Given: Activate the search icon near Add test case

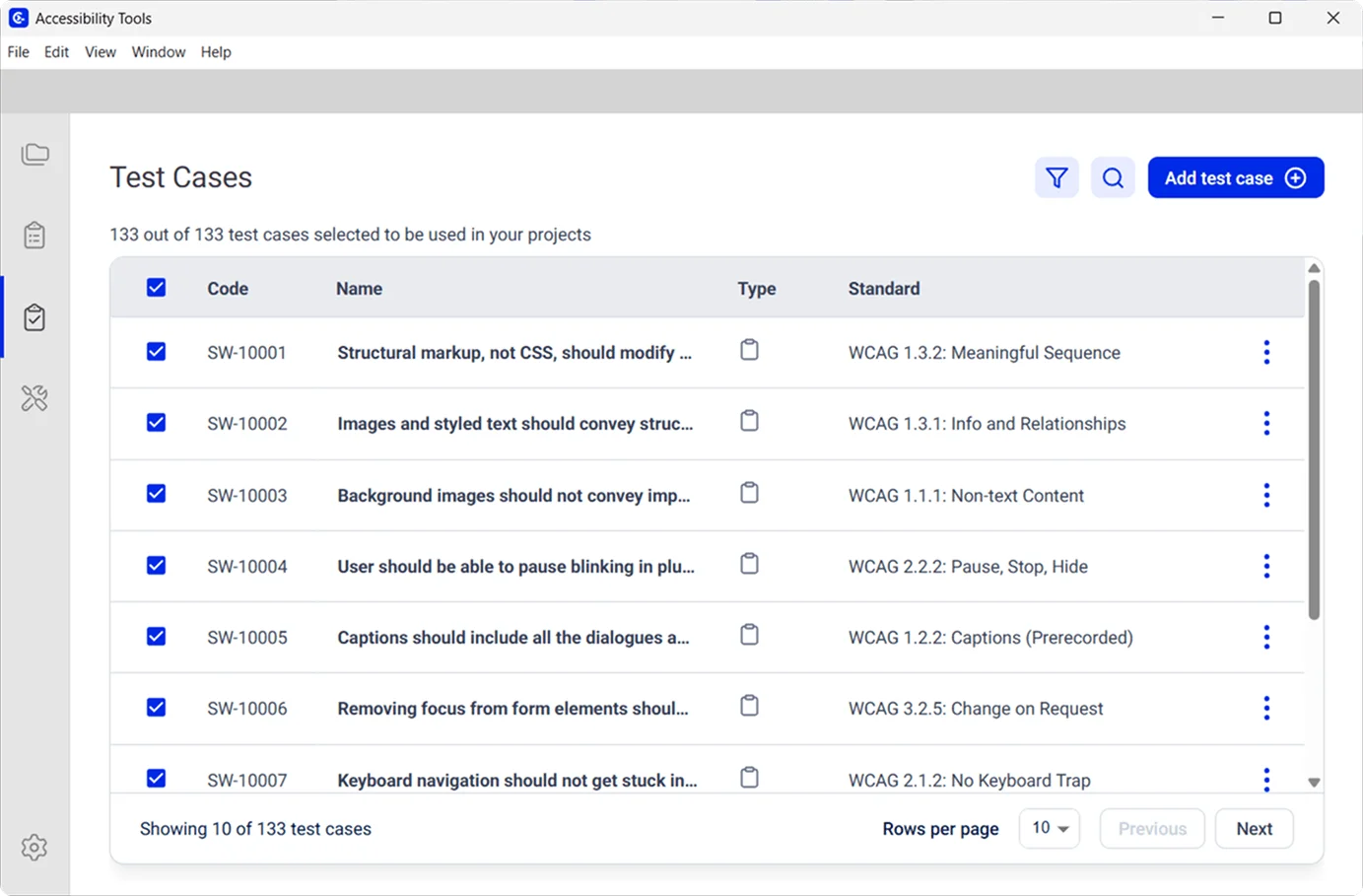Looking at the screenshot, I should (x=1113, y=177).
